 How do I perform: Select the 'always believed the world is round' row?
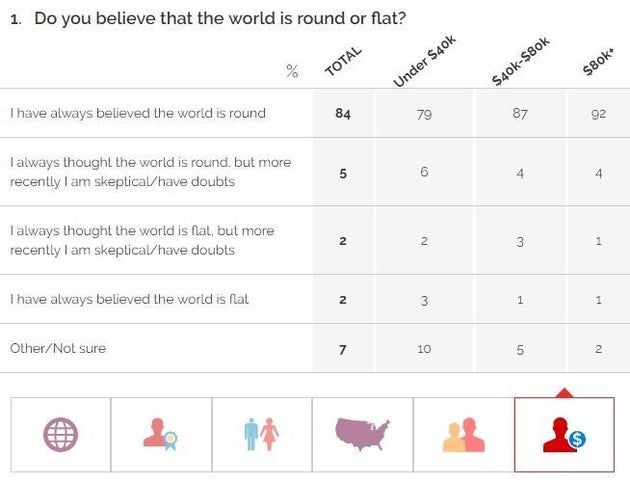pyautogui.click(x=138, y=113)
